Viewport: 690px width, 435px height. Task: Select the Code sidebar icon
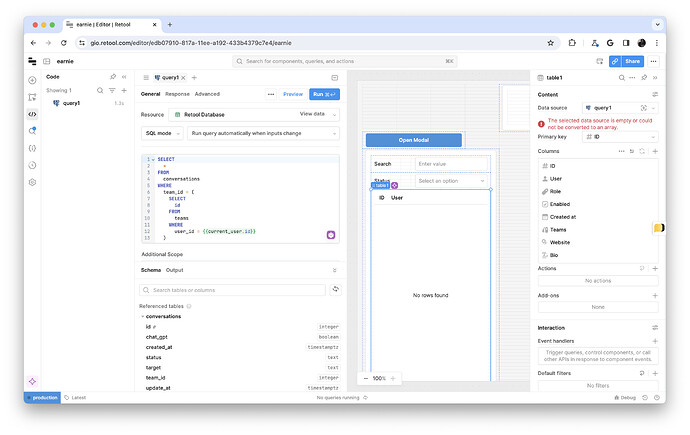tap(32, 114)
